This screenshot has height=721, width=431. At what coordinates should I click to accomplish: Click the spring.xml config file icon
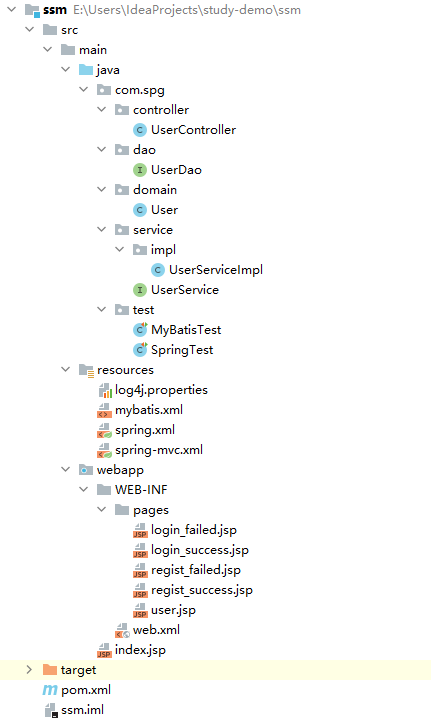pos(104,430)
